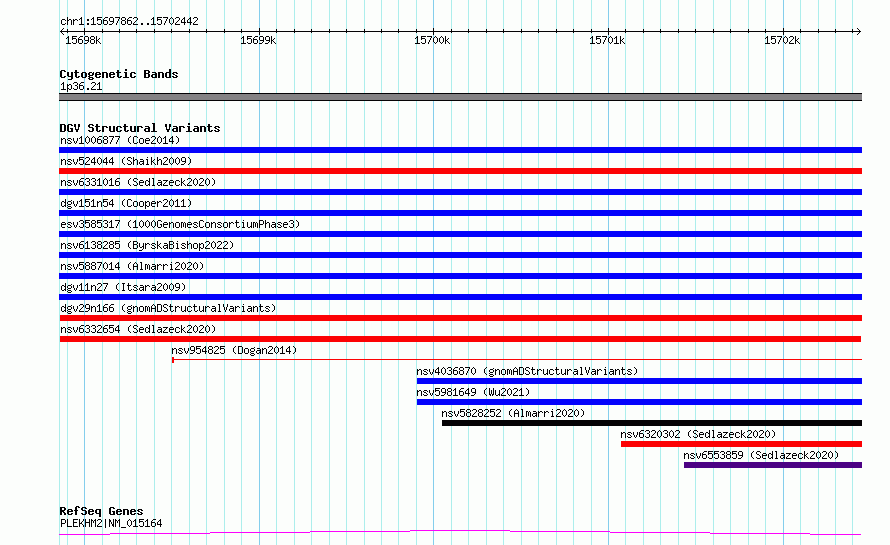Click the ruler's left end arrow
Screen dimensions: 890x545
coord(62,31)
